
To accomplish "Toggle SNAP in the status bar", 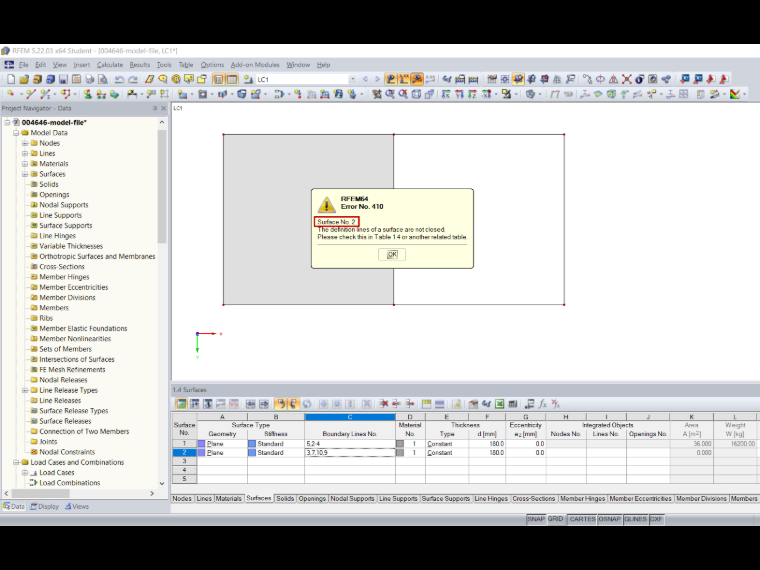I will [x=536, y=519].
